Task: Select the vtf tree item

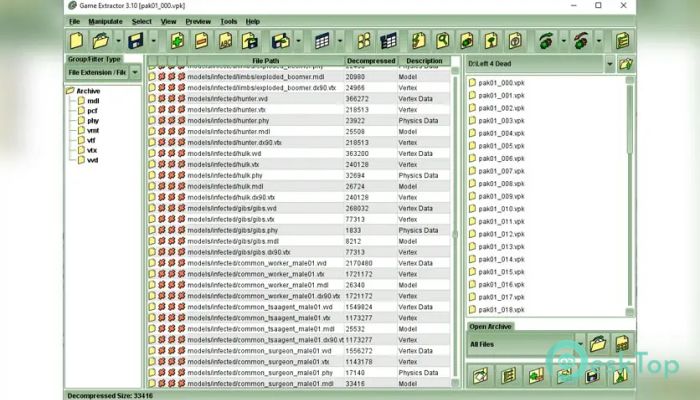Action: tap(91, 140)
